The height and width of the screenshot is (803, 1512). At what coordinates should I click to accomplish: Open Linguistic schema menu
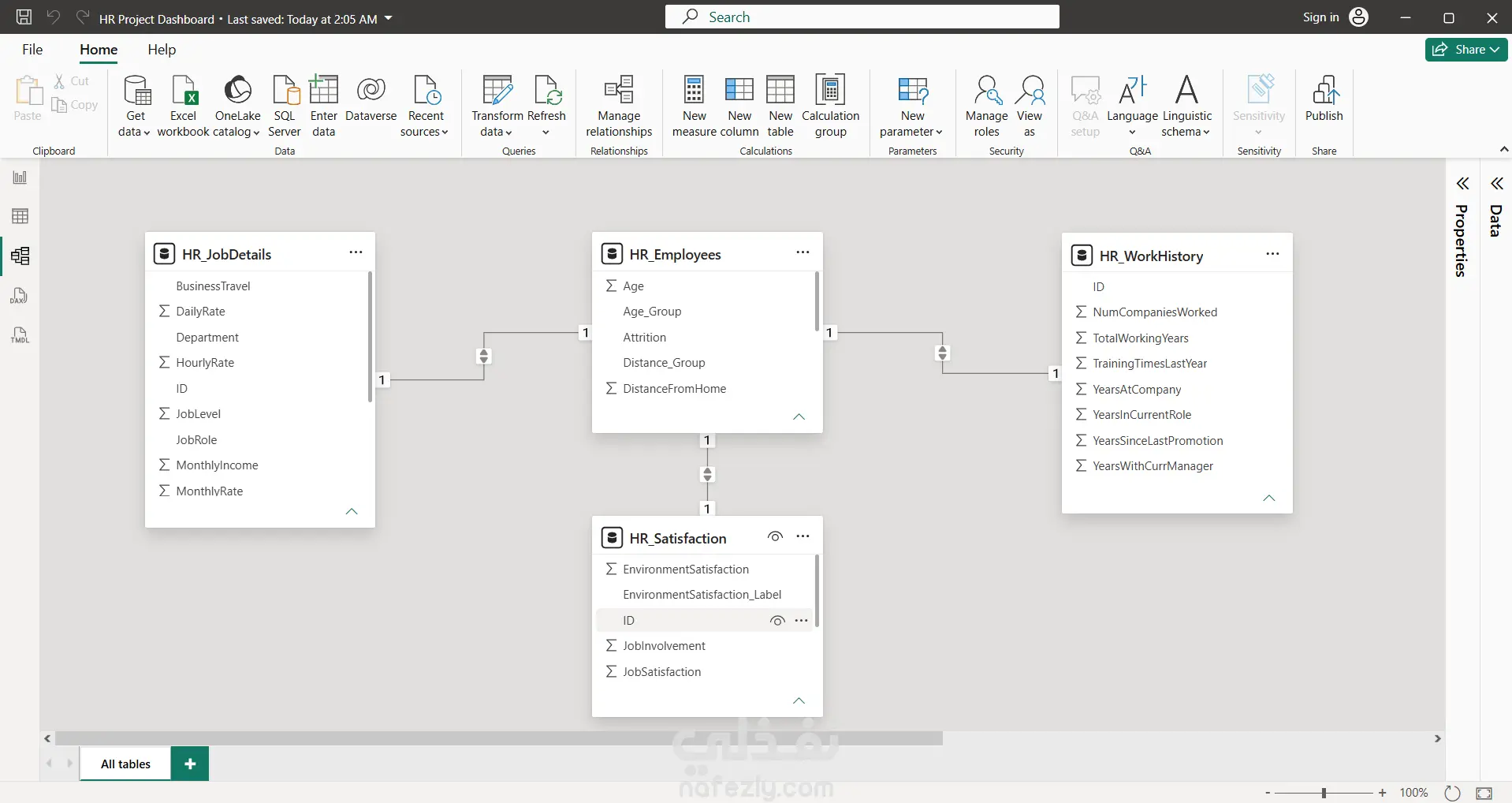pyautogui.click(x=1186, y=106)
